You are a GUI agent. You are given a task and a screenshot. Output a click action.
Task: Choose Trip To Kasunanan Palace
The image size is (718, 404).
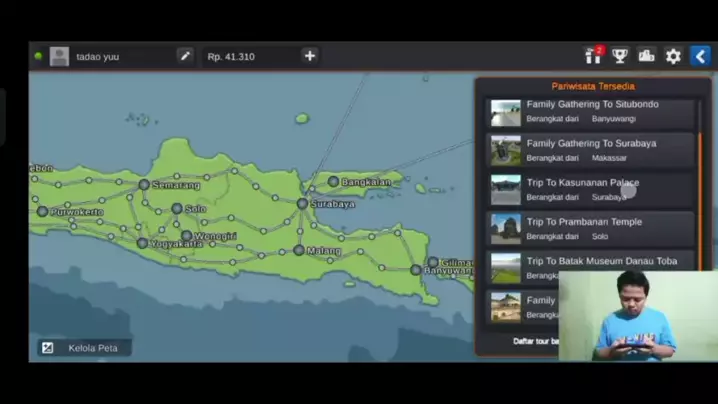click(591, 189)
